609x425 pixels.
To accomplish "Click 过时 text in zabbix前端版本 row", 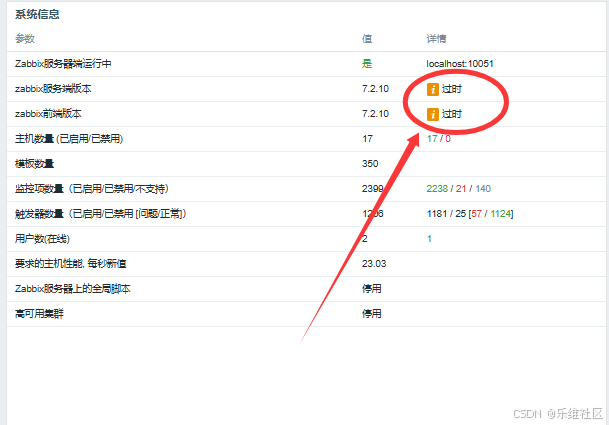I will pyautogui.click(x=452, y=114).
